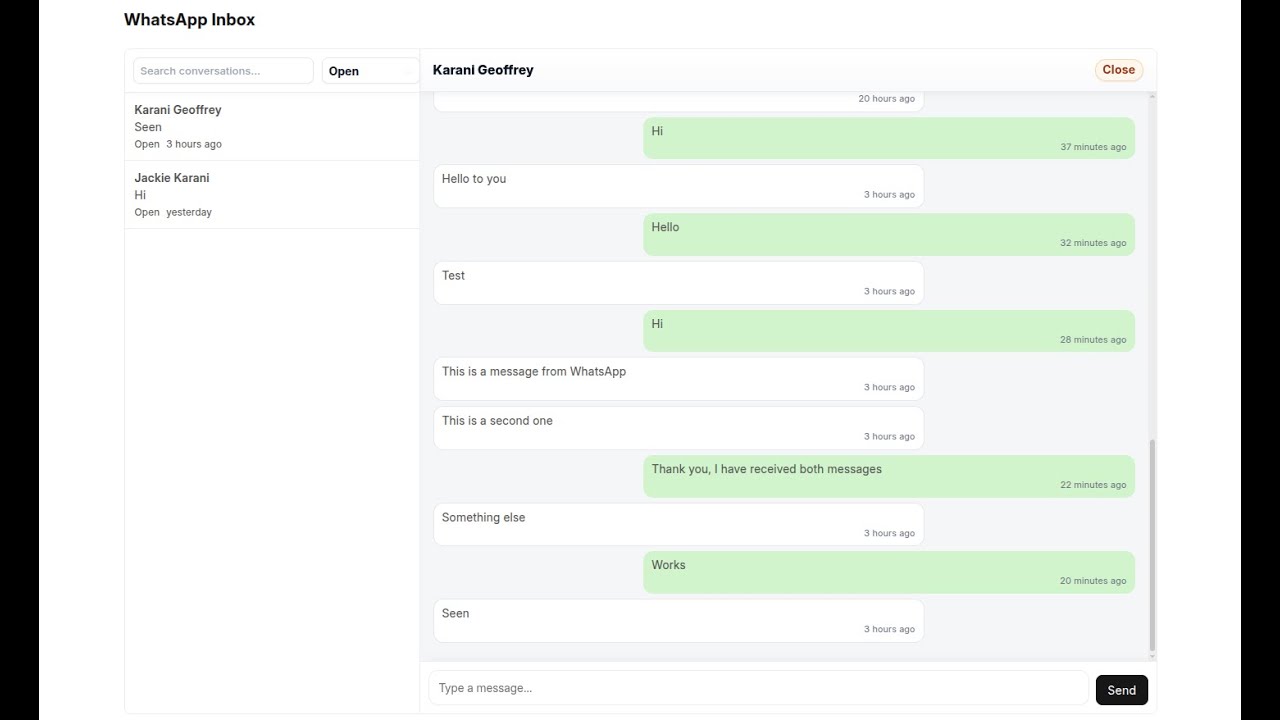
Task: Open the Open status filter dropdown
Action: tap(370, 71)
